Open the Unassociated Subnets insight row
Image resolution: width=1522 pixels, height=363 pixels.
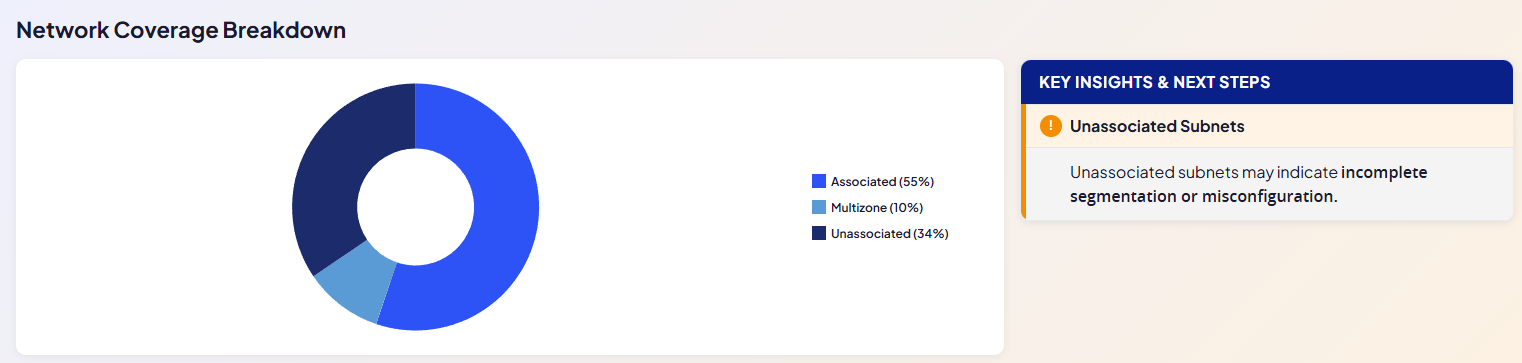click(x=1266, y=126)
